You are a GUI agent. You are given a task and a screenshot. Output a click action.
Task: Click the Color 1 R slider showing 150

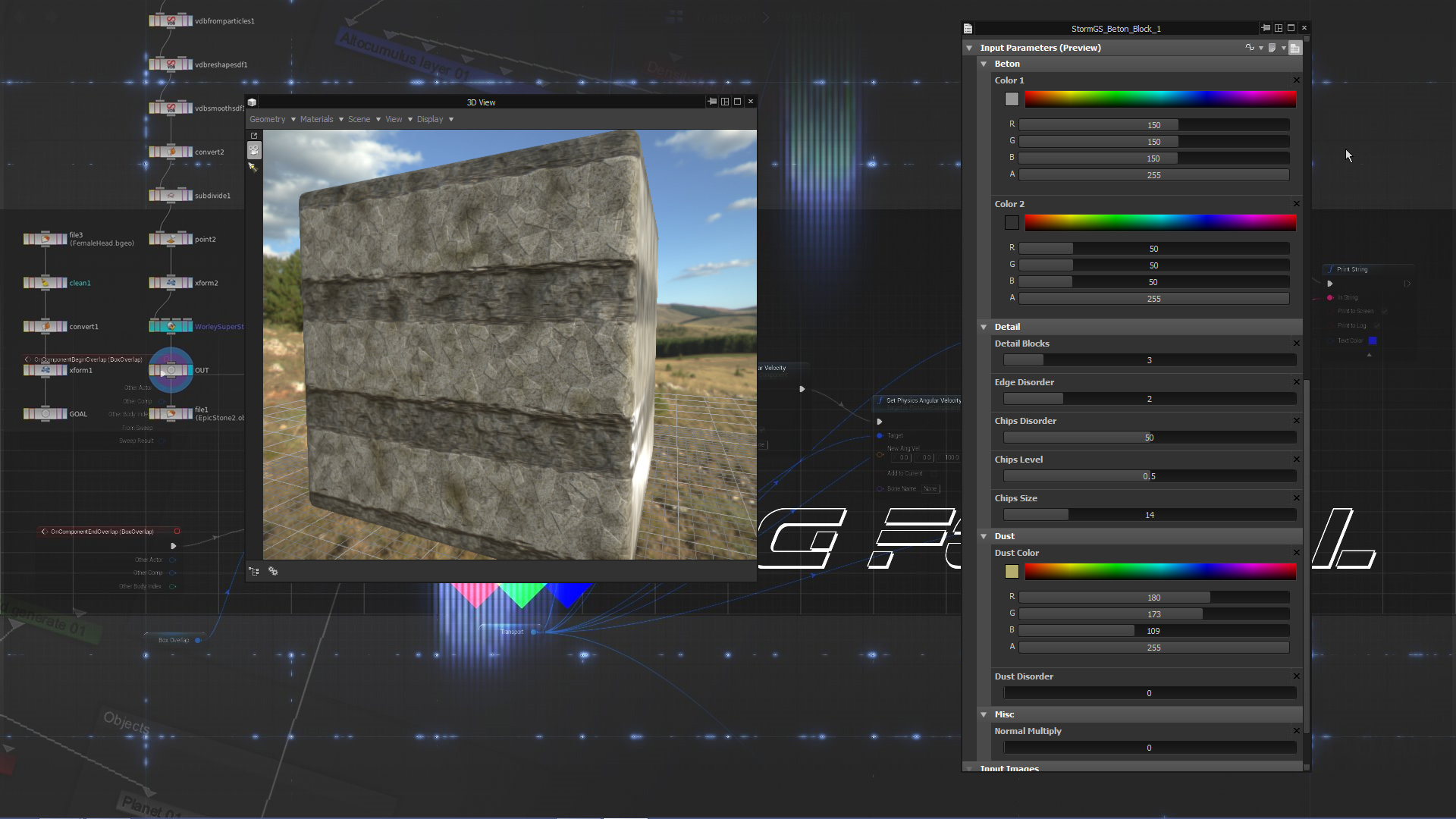(x=1153, y=125)
